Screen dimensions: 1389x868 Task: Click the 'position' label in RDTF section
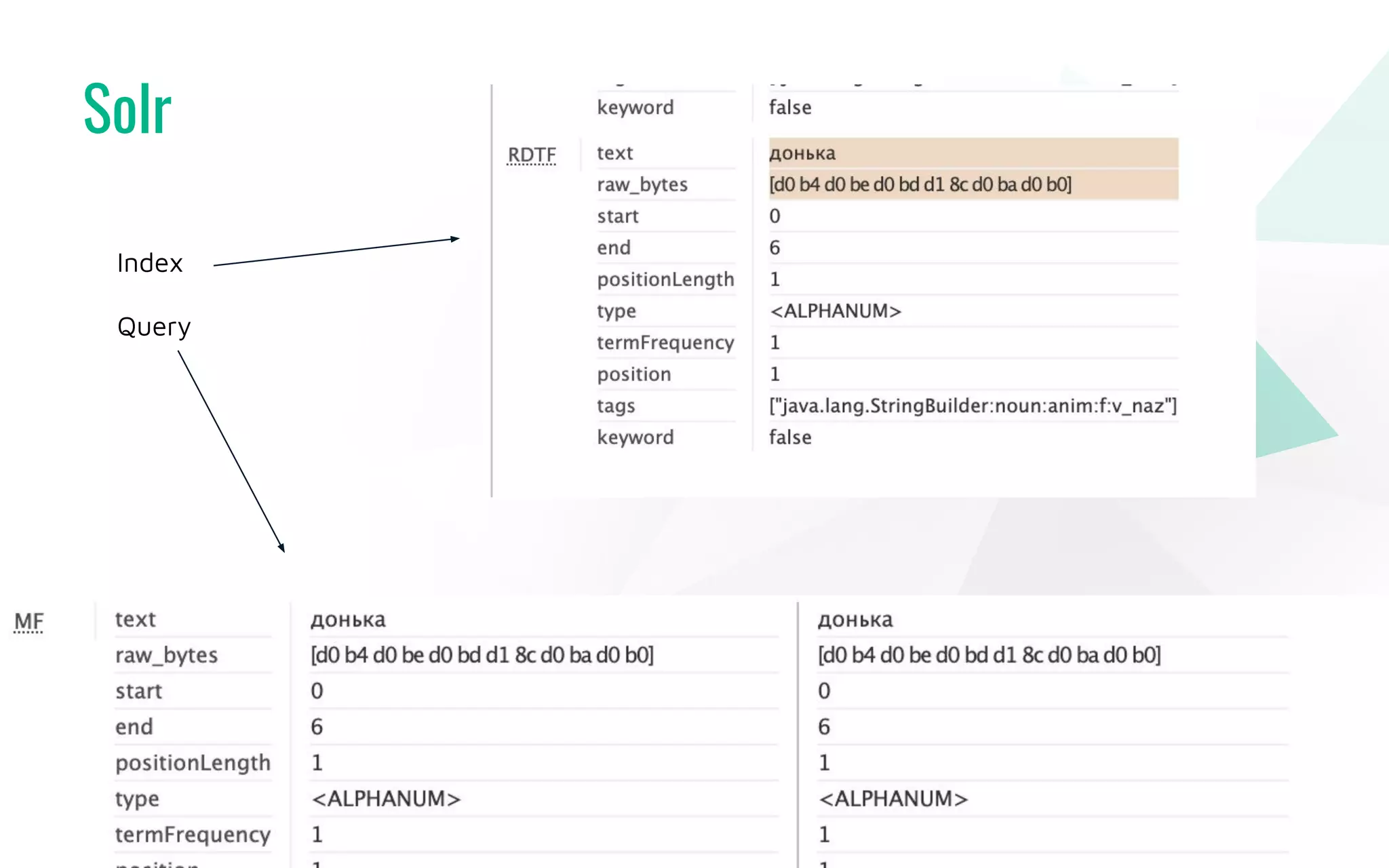tap(633, 374)
